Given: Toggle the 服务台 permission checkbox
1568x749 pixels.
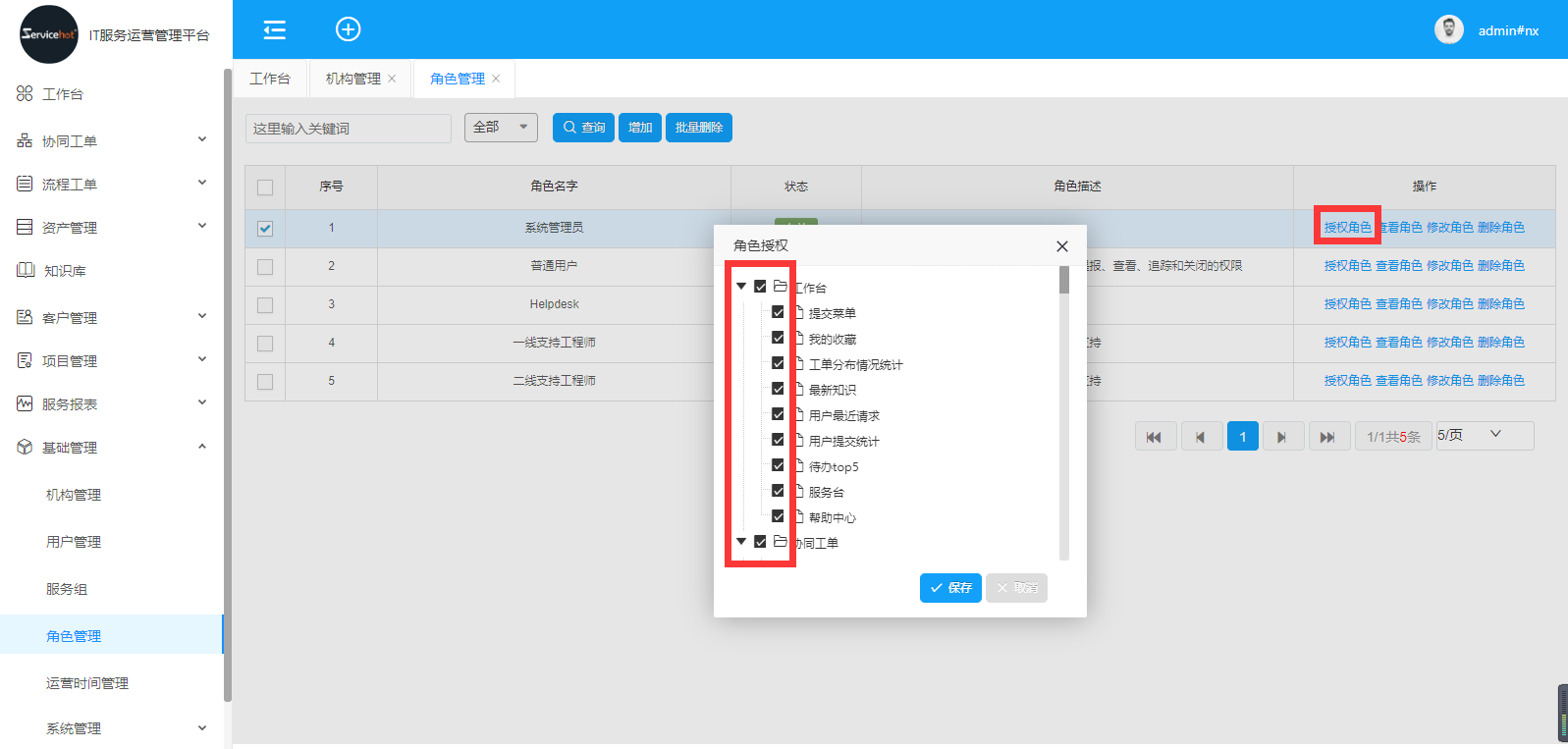Looking at the screenshot, I should point(778,491).
